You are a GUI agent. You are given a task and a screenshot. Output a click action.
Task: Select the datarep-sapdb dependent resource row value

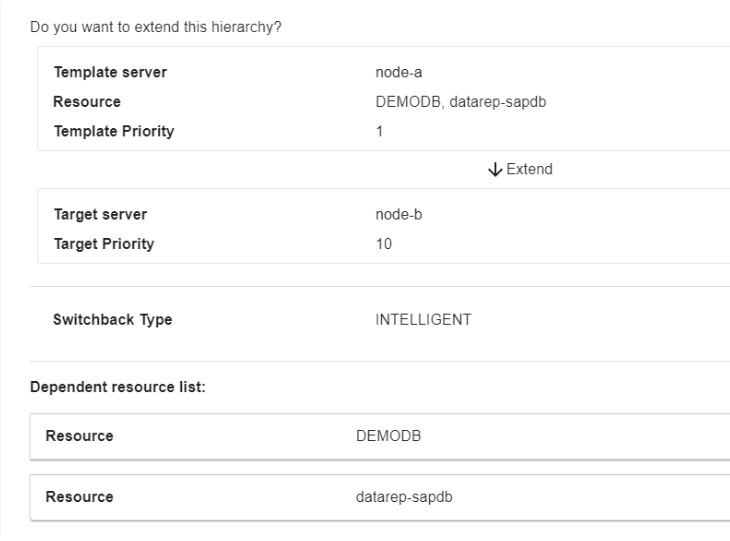pos(398,496)
